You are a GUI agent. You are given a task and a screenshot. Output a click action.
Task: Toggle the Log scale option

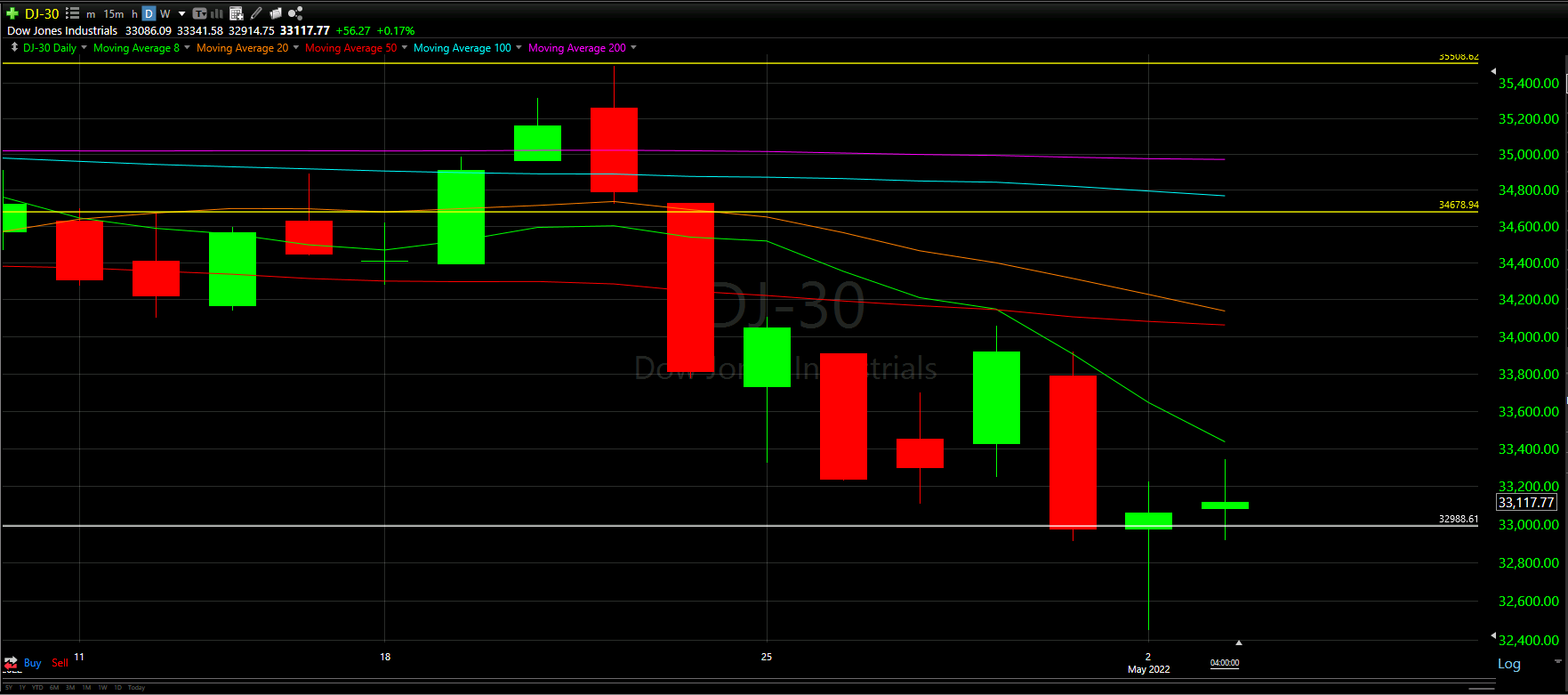pos(1509,664)
